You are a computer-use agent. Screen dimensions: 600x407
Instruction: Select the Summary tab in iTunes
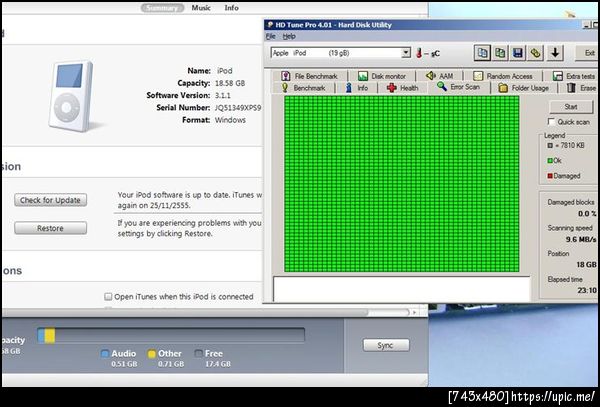click(162, 8)
